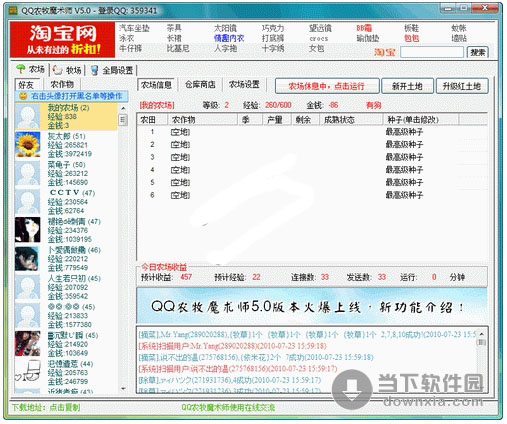Click 种子(单击修改) column header
Viewport: 507px width, 424px height.
point(421,120)
